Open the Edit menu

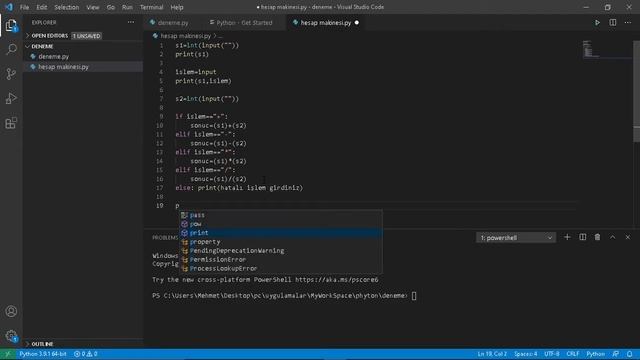pos(42,7)
